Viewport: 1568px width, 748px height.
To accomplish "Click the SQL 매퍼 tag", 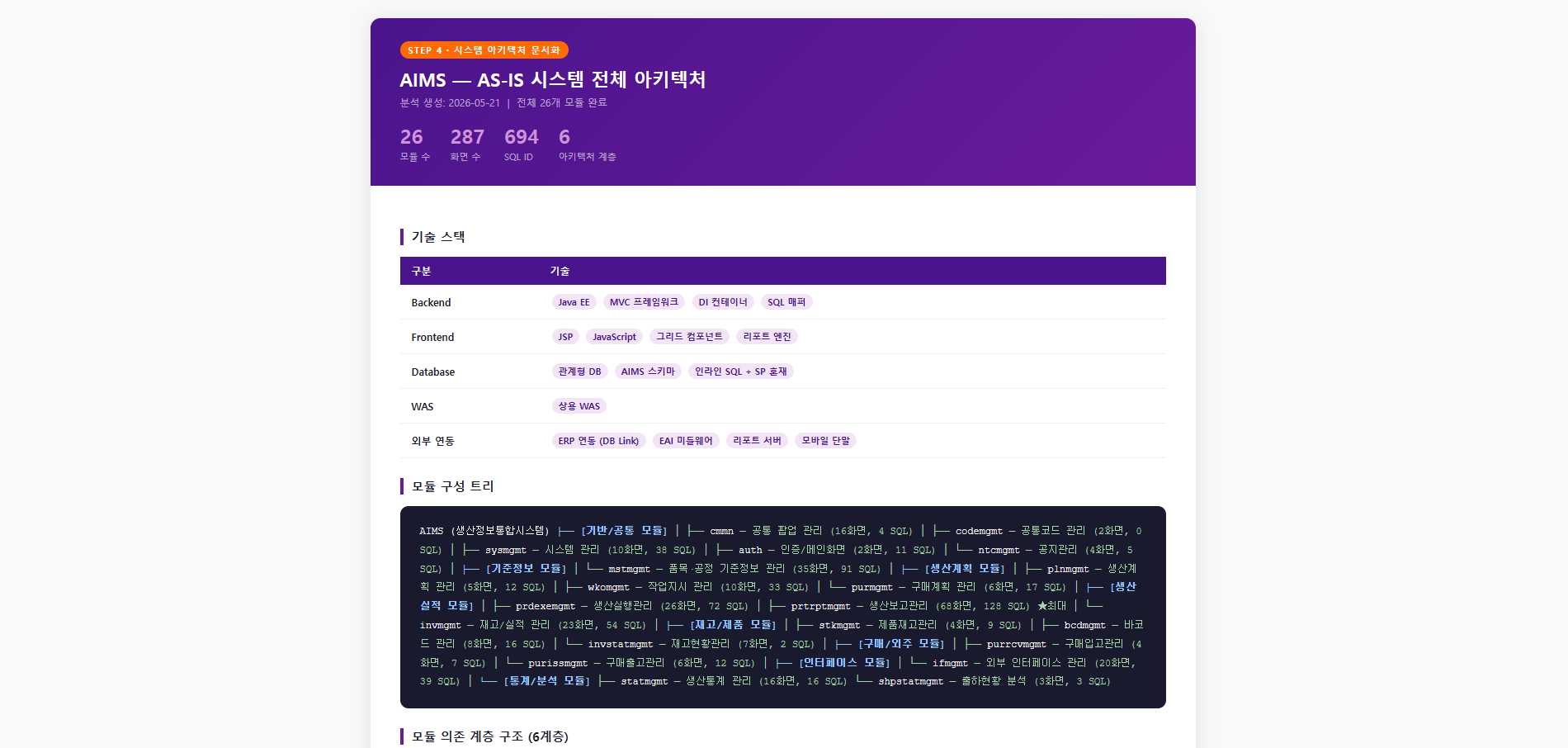I will pos(786,302).
